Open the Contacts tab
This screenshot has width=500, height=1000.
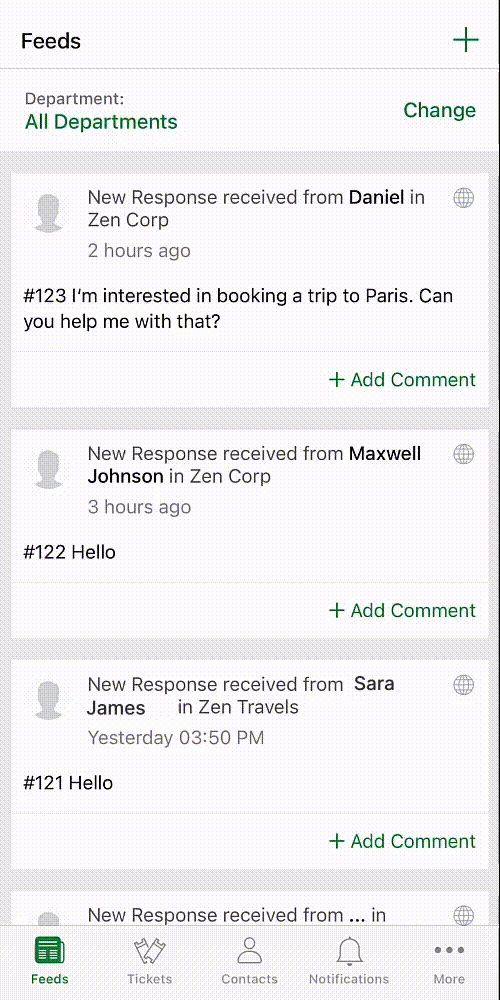tap(249, 962)
